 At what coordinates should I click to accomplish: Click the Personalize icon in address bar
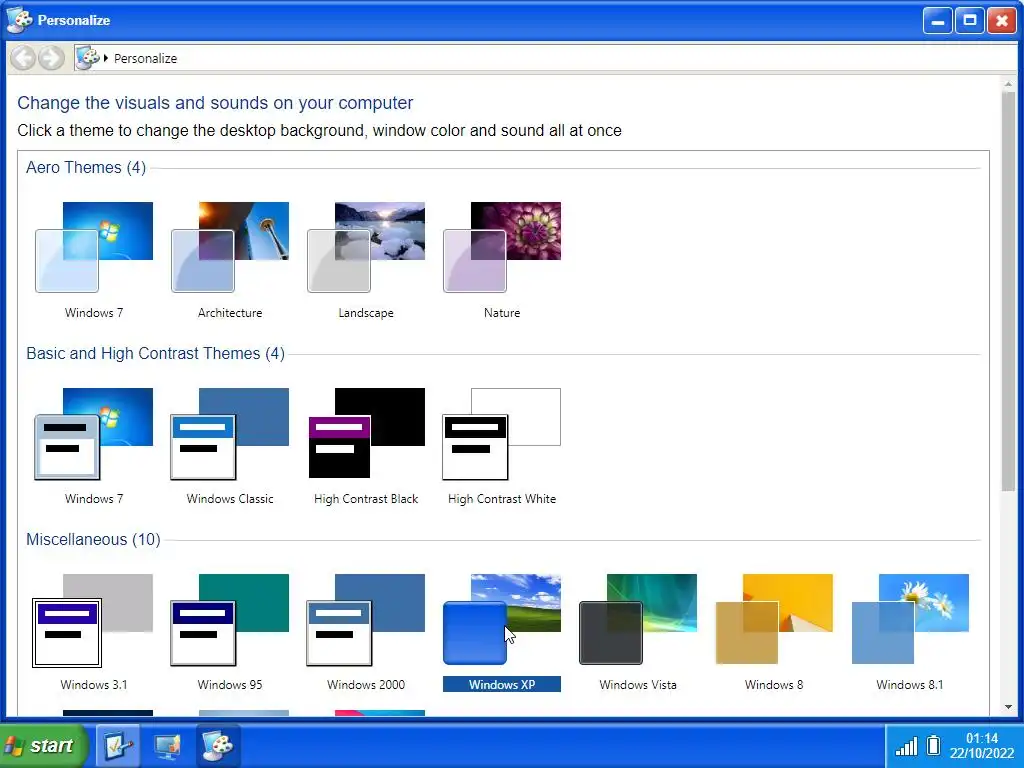(x=87, y=57)
